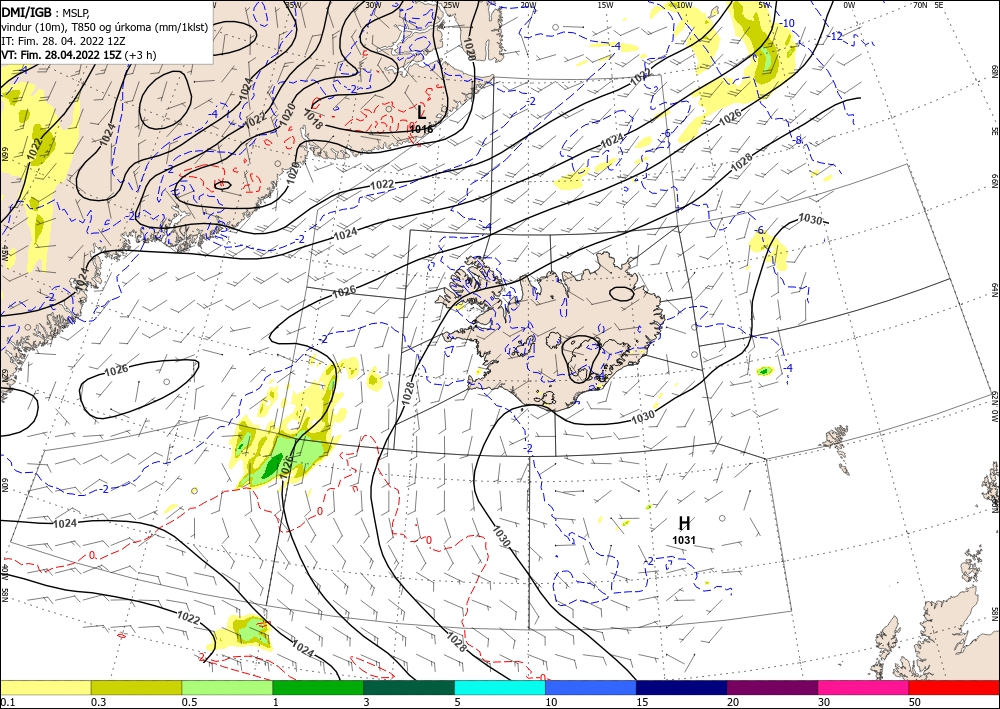Click the 15 legend value label
This screenshot has height=709, width=1000.
[642, 702]
